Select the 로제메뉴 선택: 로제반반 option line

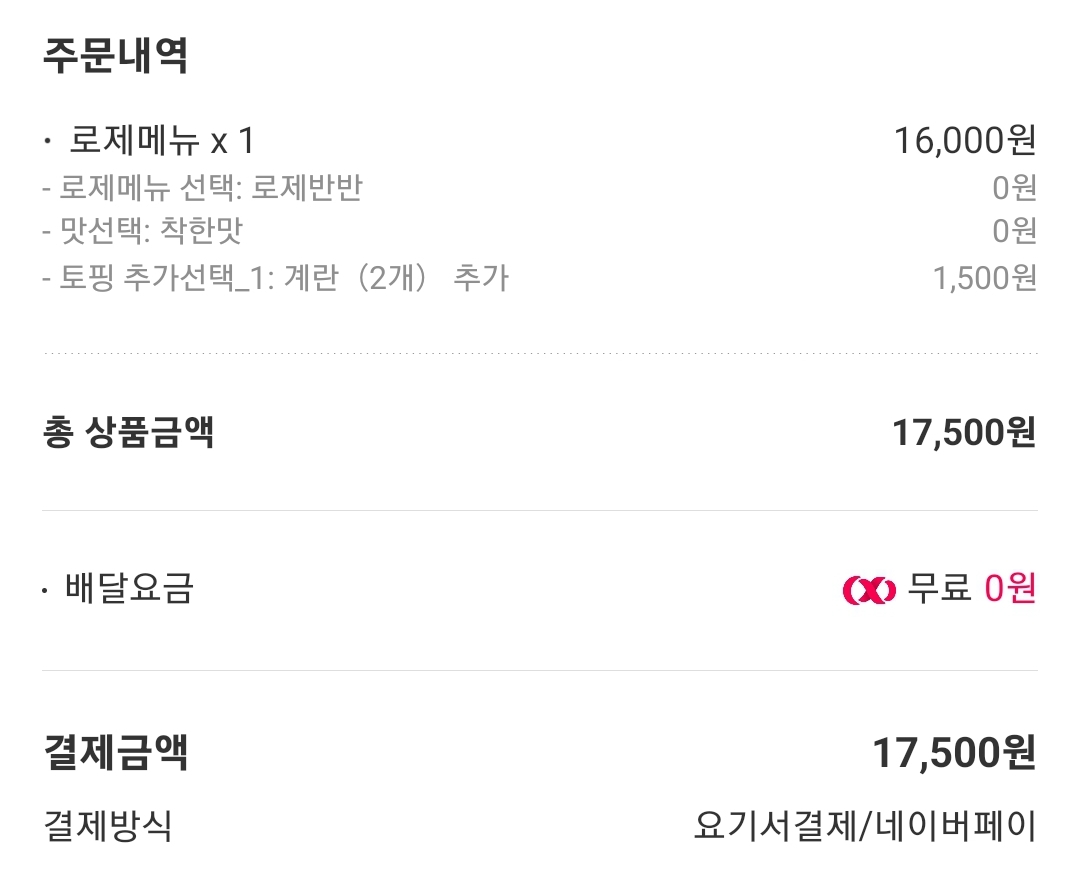202,187
